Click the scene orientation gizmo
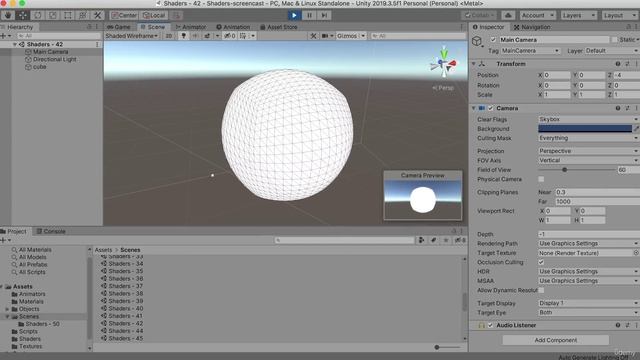Screen dimensions: 640x360 (444, 64)
